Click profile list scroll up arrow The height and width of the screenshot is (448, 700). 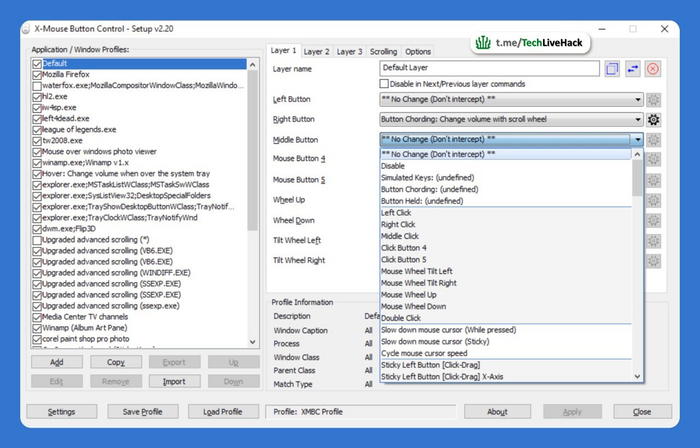(253, 65)
